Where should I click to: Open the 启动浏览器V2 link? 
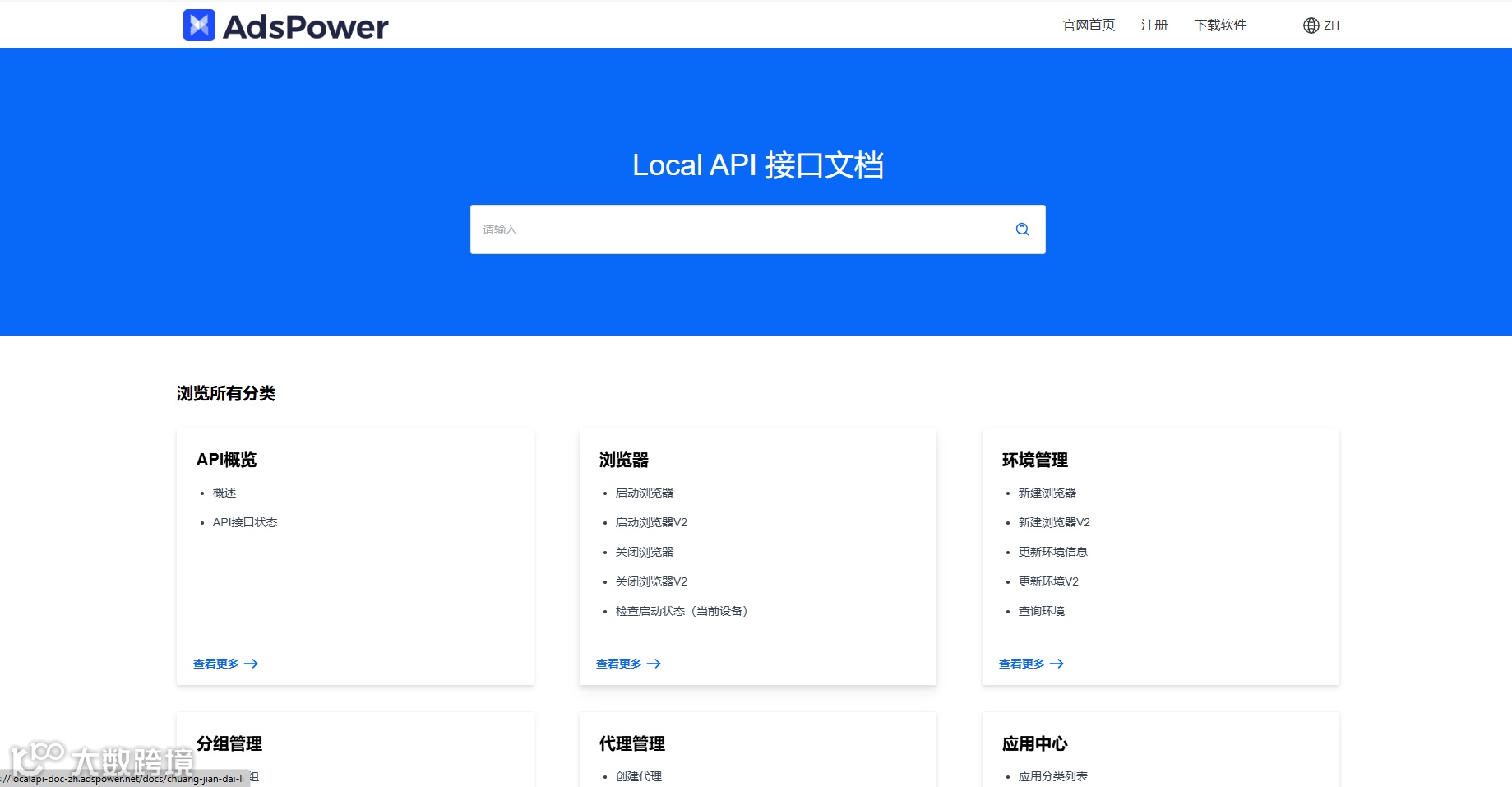[651, 522]
